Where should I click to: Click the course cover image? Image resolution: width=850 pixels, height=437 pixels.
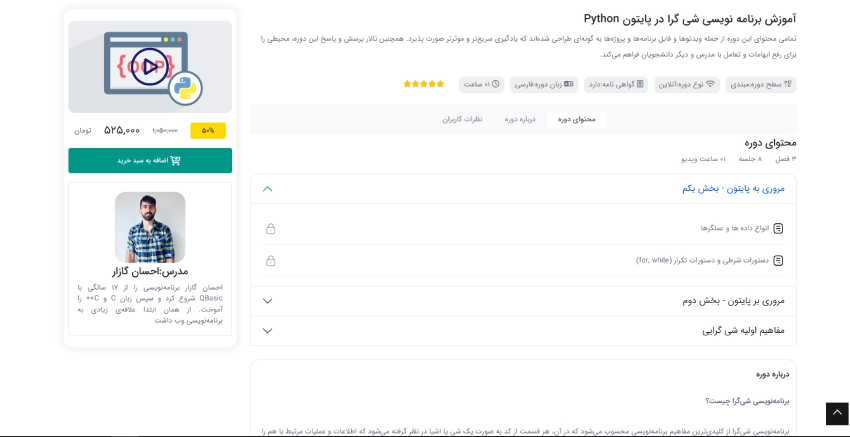[150, 67]
